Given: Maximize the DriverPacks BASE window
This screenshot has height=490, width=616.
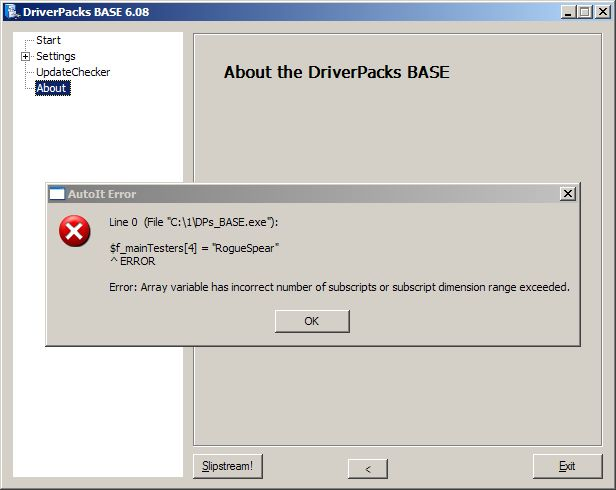Looking at the screenshot, I should tap(583, 12).
